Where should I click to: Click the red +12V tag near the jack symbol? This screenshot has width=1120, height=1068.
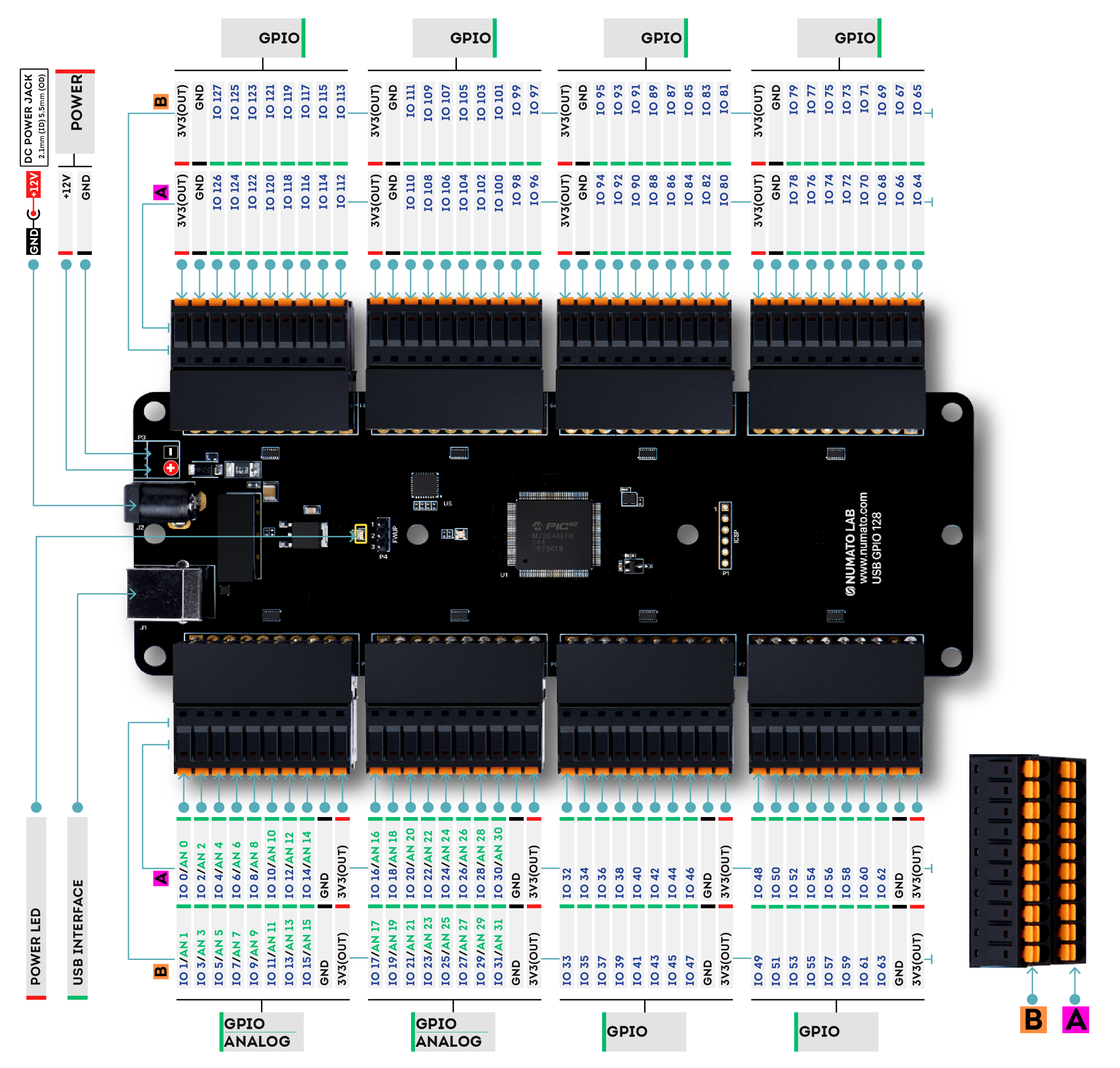click(x=33, y=184)
